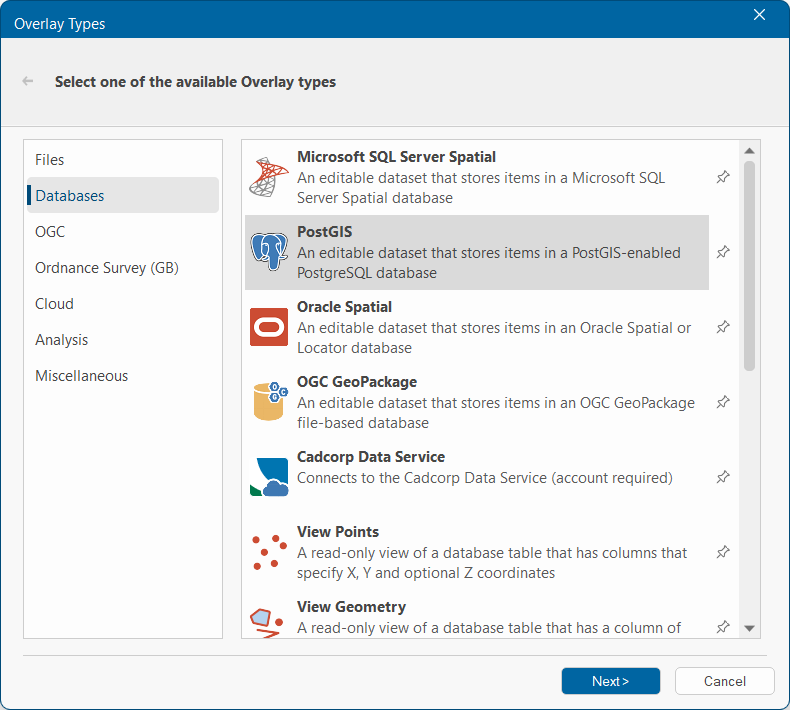The width and height of the screenshot is (790, 710).
Task: Pin the OGC GeoPackage overlay type
Action: [x=723, y=402]
